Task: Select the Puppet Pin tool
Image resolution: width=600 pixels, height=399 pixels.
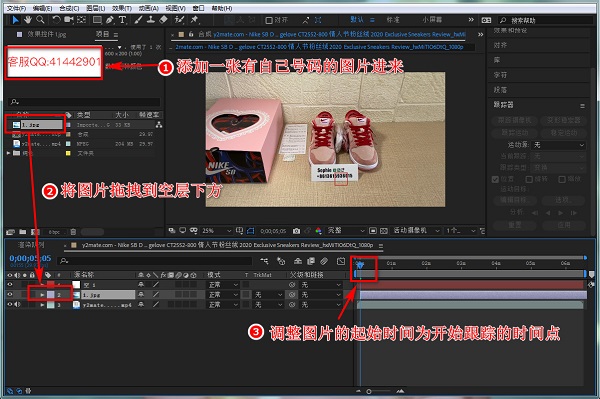Action: 194,20
